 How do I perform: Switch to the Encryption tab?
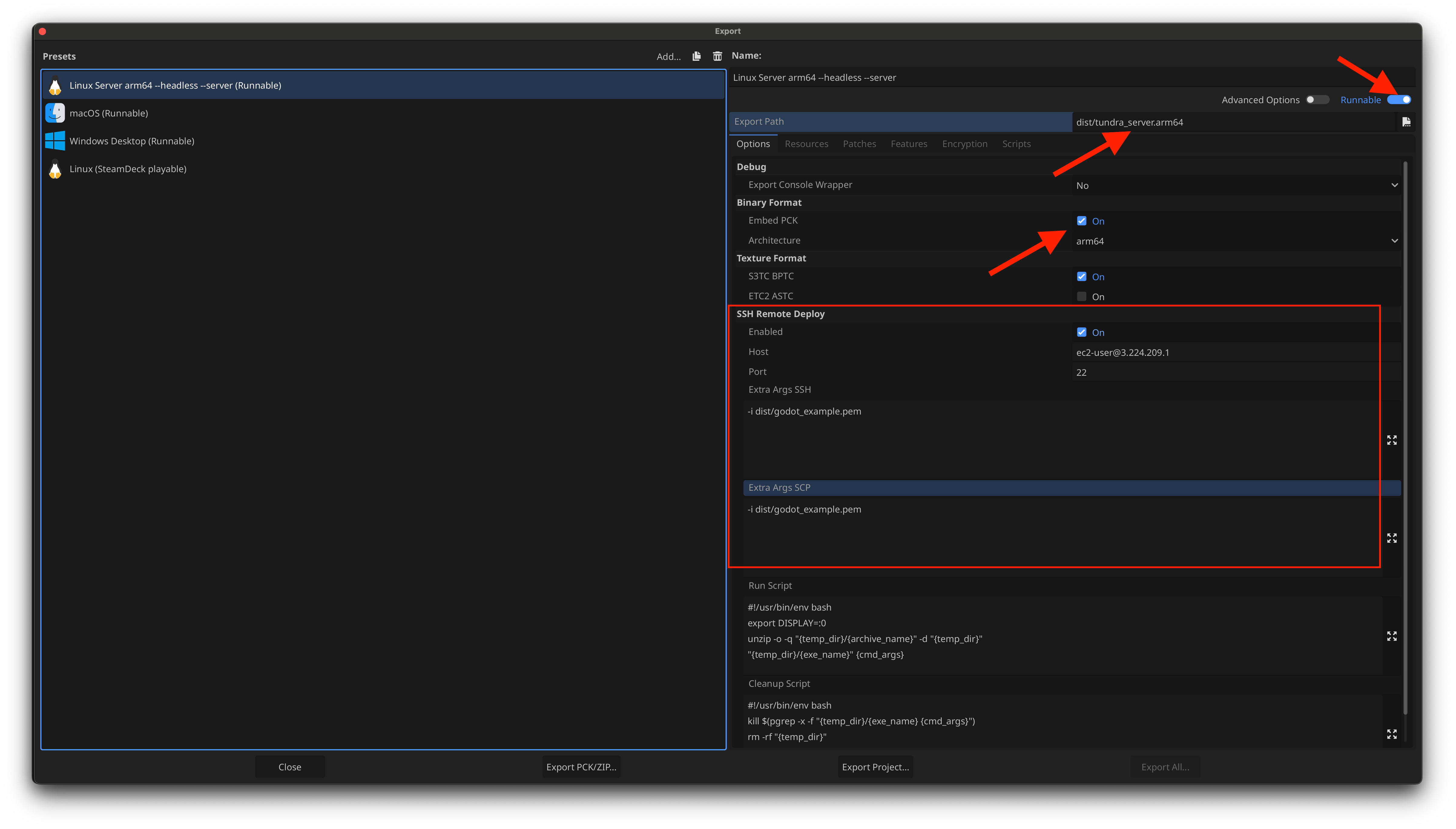(964, 144)
